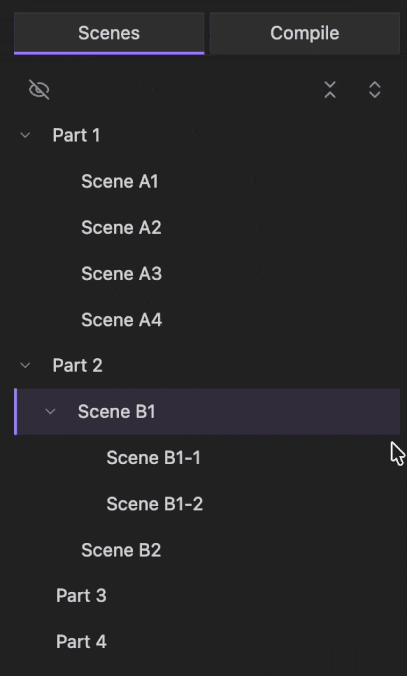
Task: Click the collapse all scenes icon
Action: (330, 90)
